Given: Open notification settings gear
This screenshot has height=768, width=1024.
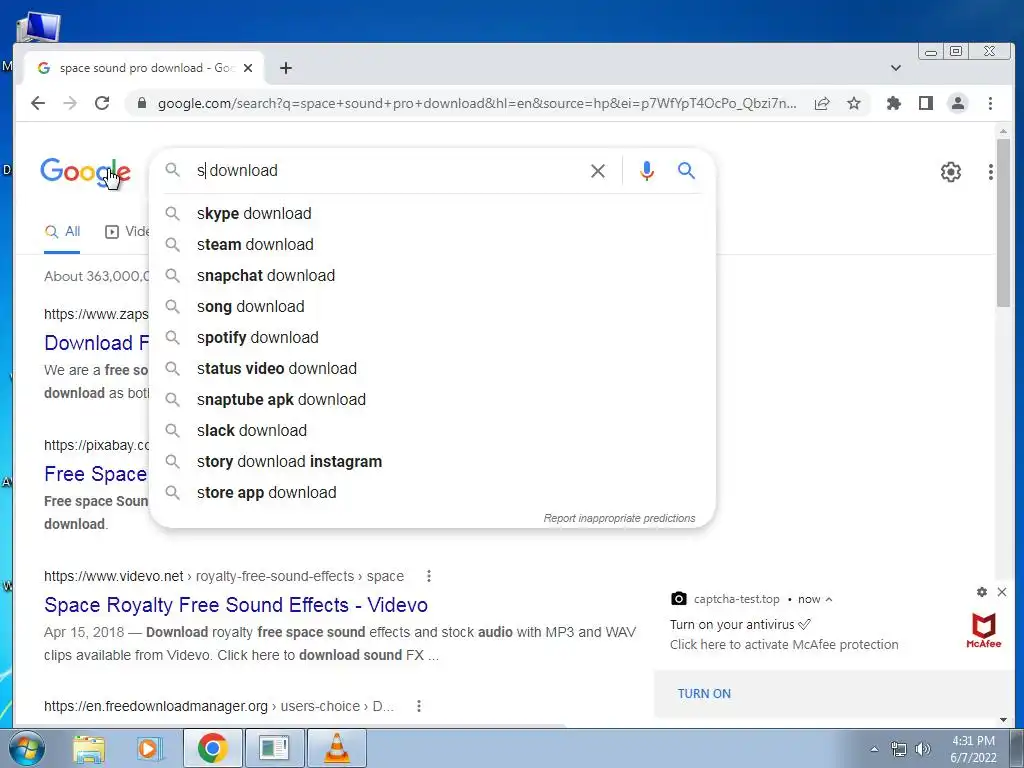Looking at the screenshot, I should [982, 592].
